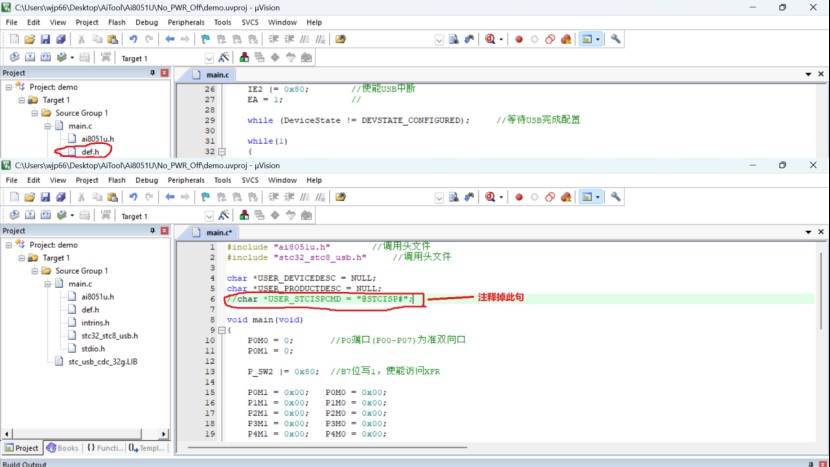Click Navigate Backward arrow in lower window

click(169, 197)
